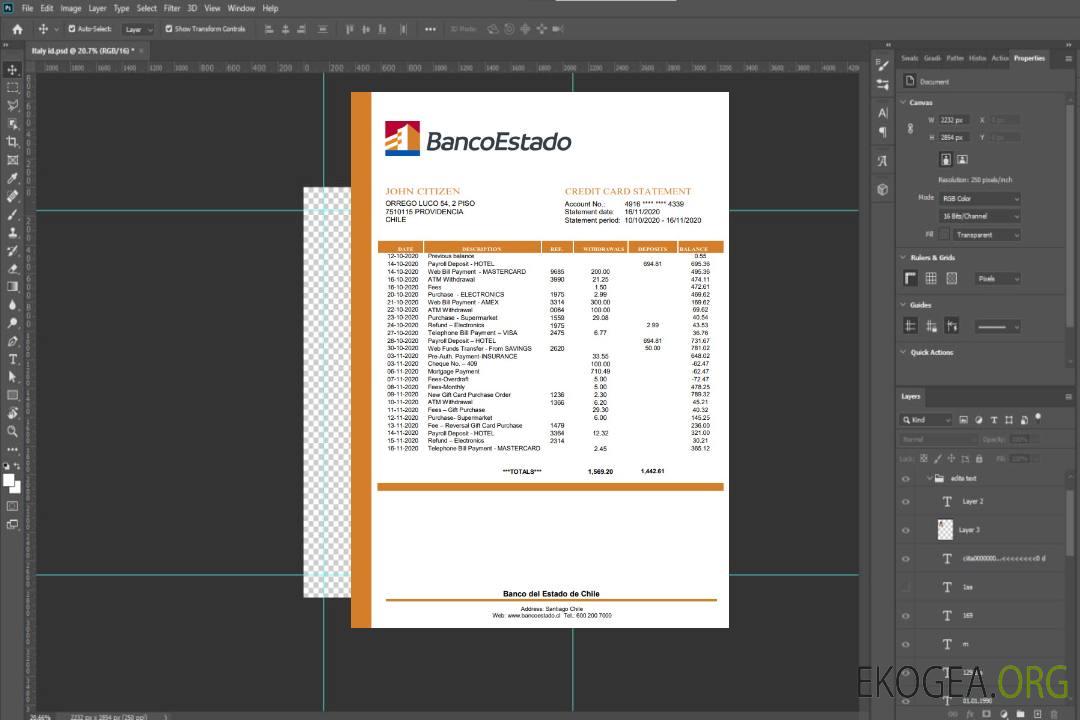This screenshot has width=1080, height=720.
Task: Open the RGB Color mode dropdown
Action: pyautogui.click(x=979, y=198)
